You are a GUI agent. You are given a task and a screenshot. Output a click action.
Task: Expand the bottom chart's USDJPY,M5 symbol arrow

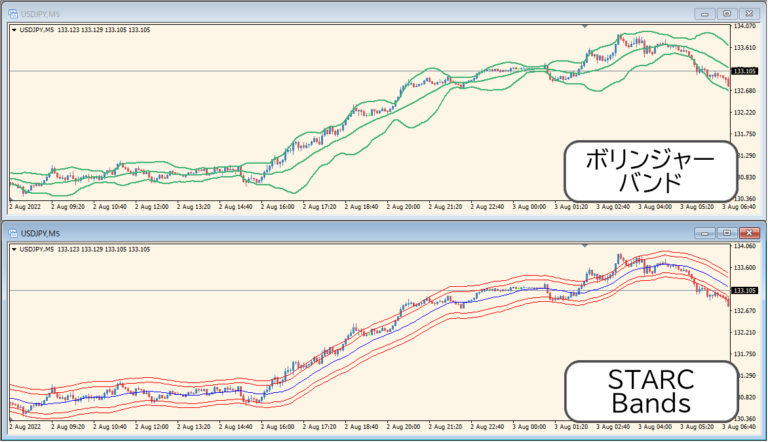click(x=13, y=247)
